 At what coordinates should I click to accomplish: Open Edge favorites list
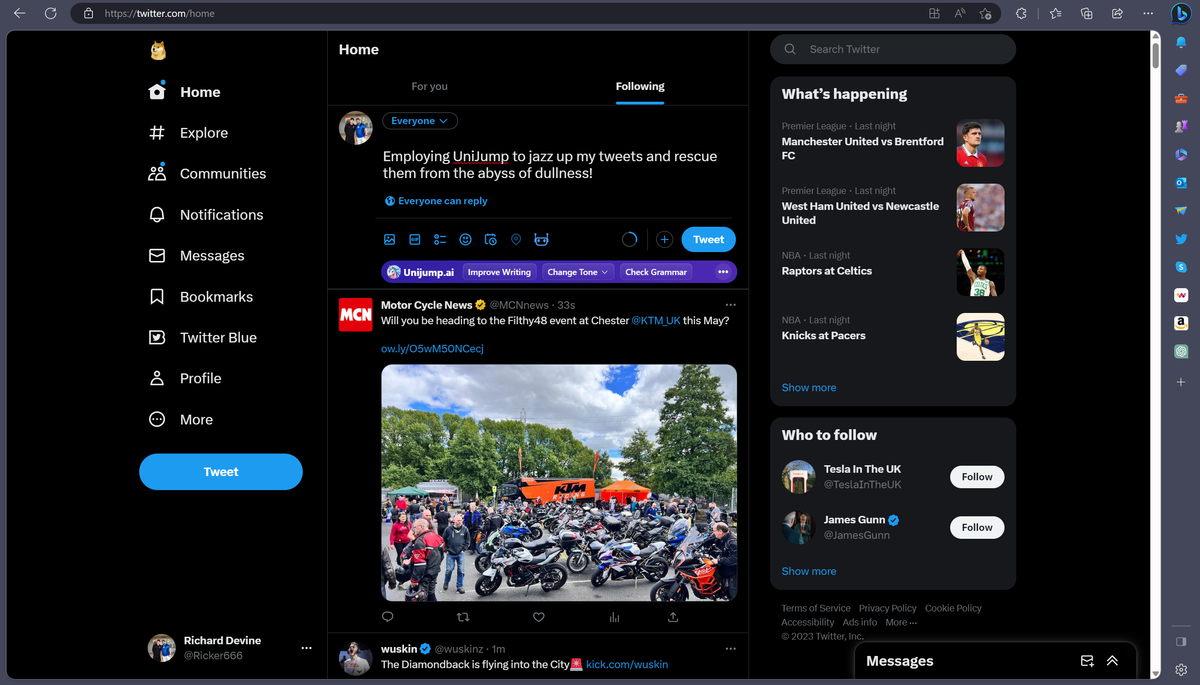(x=1055, y=14)
